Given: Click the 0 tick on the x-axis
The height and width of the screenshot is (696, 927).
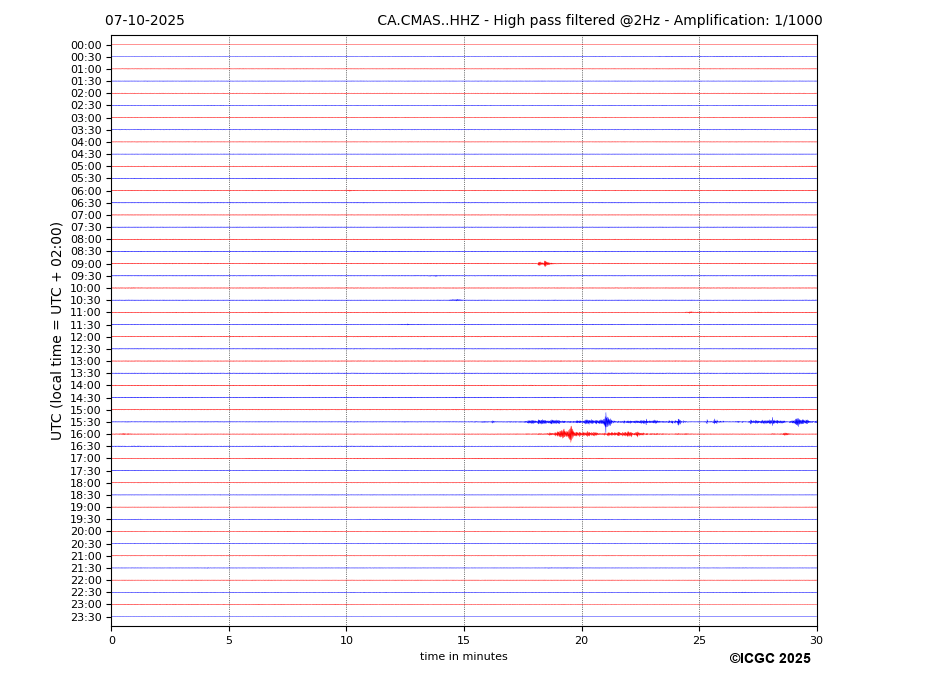Looking at the screenshot, I should pyautogui.click(x=112, y=641).
